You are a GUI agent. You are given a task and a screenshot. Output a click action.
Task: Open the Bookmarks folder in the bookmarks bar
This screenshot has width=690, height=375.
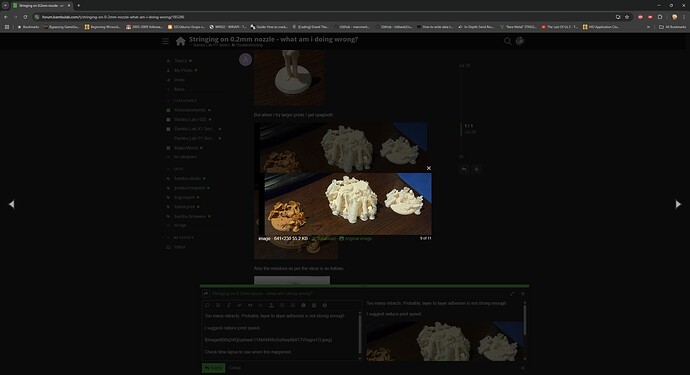[28, 27]
